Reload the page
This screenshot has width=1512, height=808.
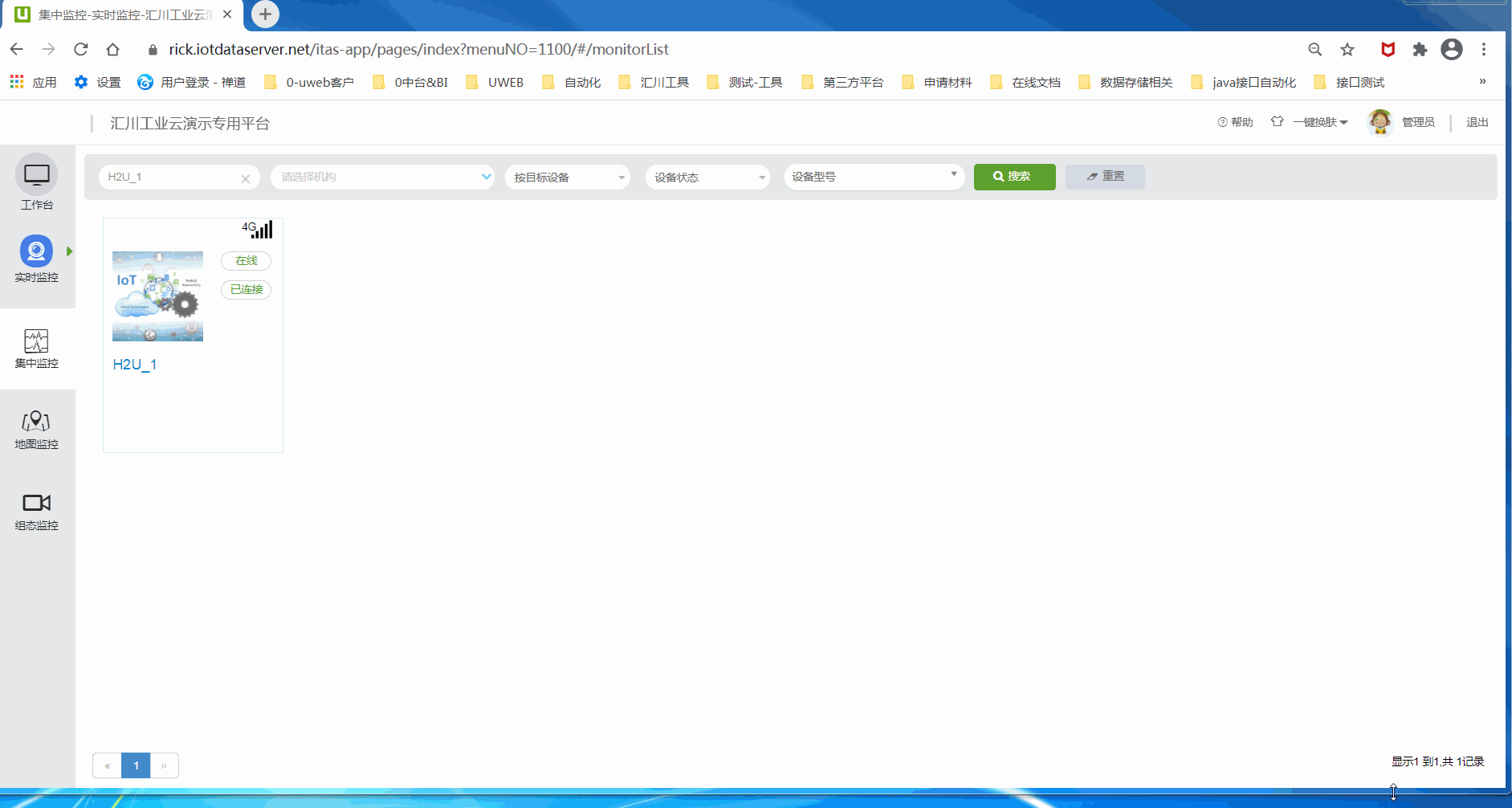(81, 49)
